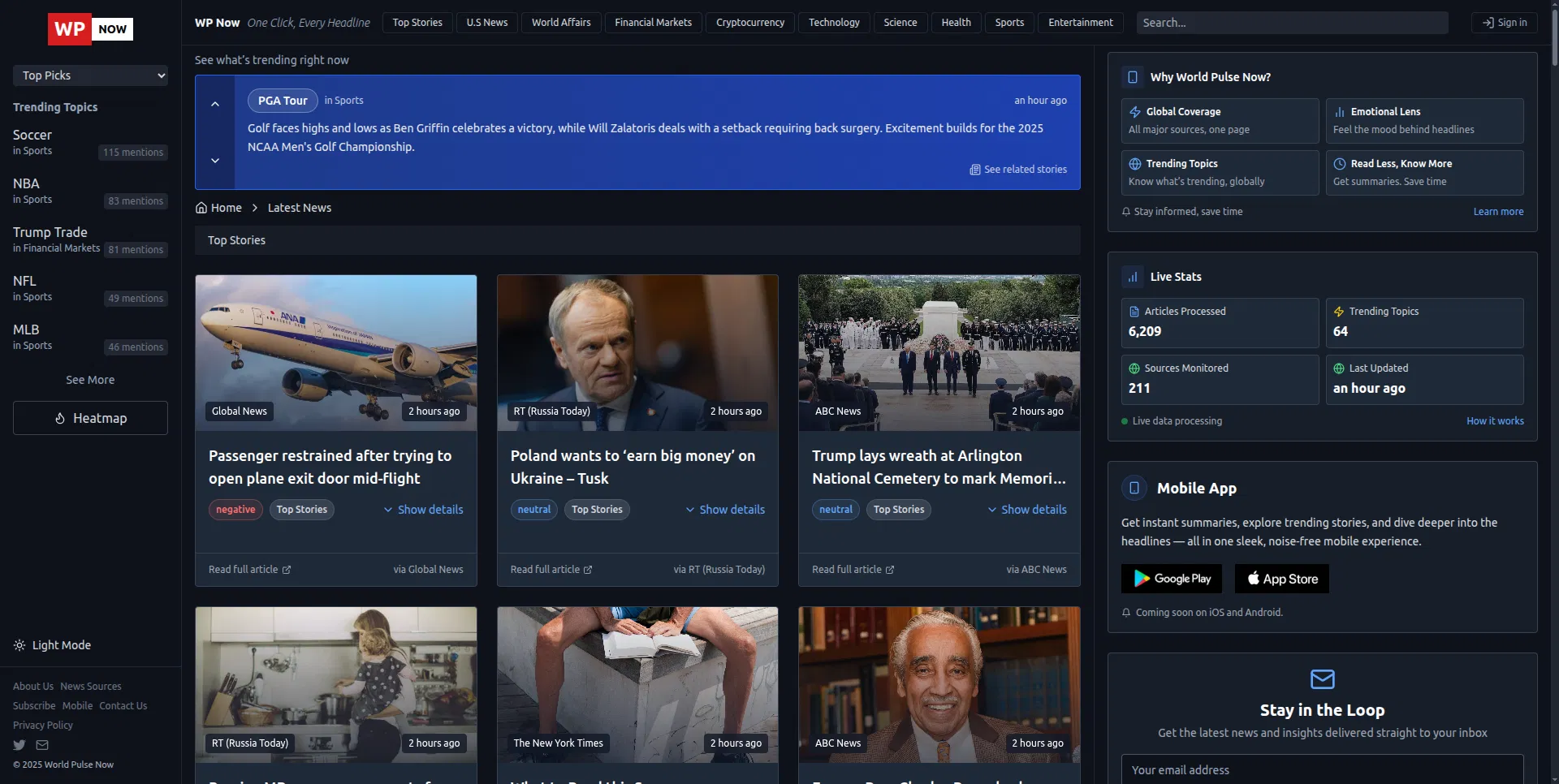Click the Twitter icon in the footer
Viewport: 1559px width, 784px height.
(x=17, y=745)
